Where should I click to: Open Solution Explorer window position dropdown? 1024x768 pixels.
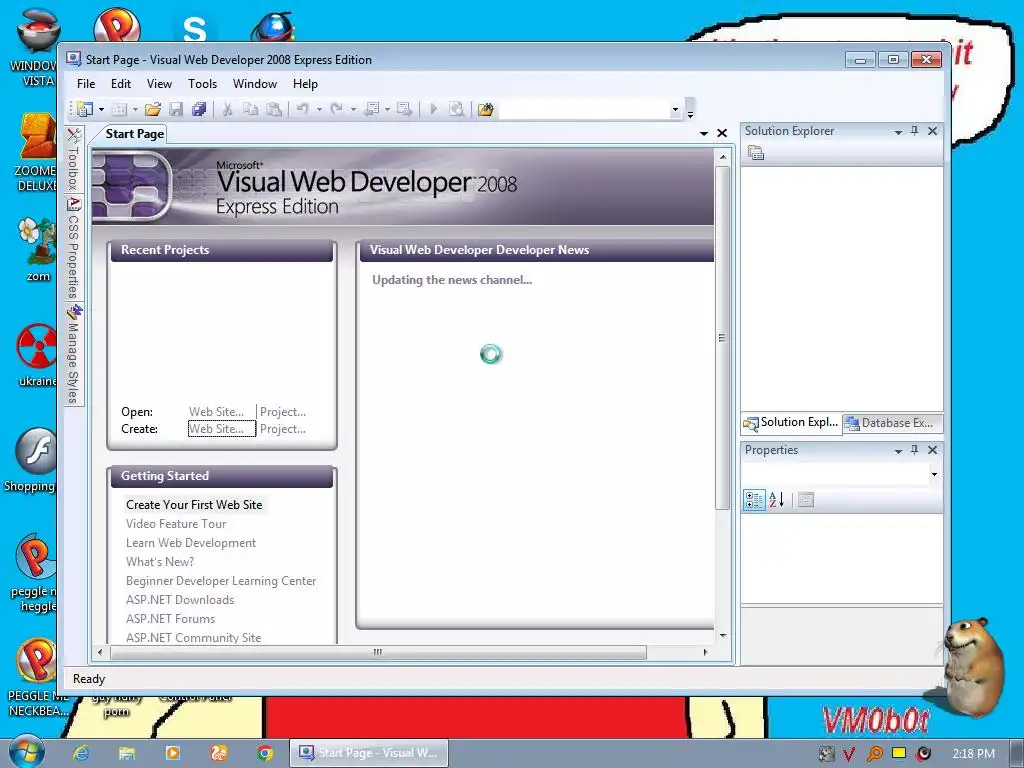coord(899,131)
